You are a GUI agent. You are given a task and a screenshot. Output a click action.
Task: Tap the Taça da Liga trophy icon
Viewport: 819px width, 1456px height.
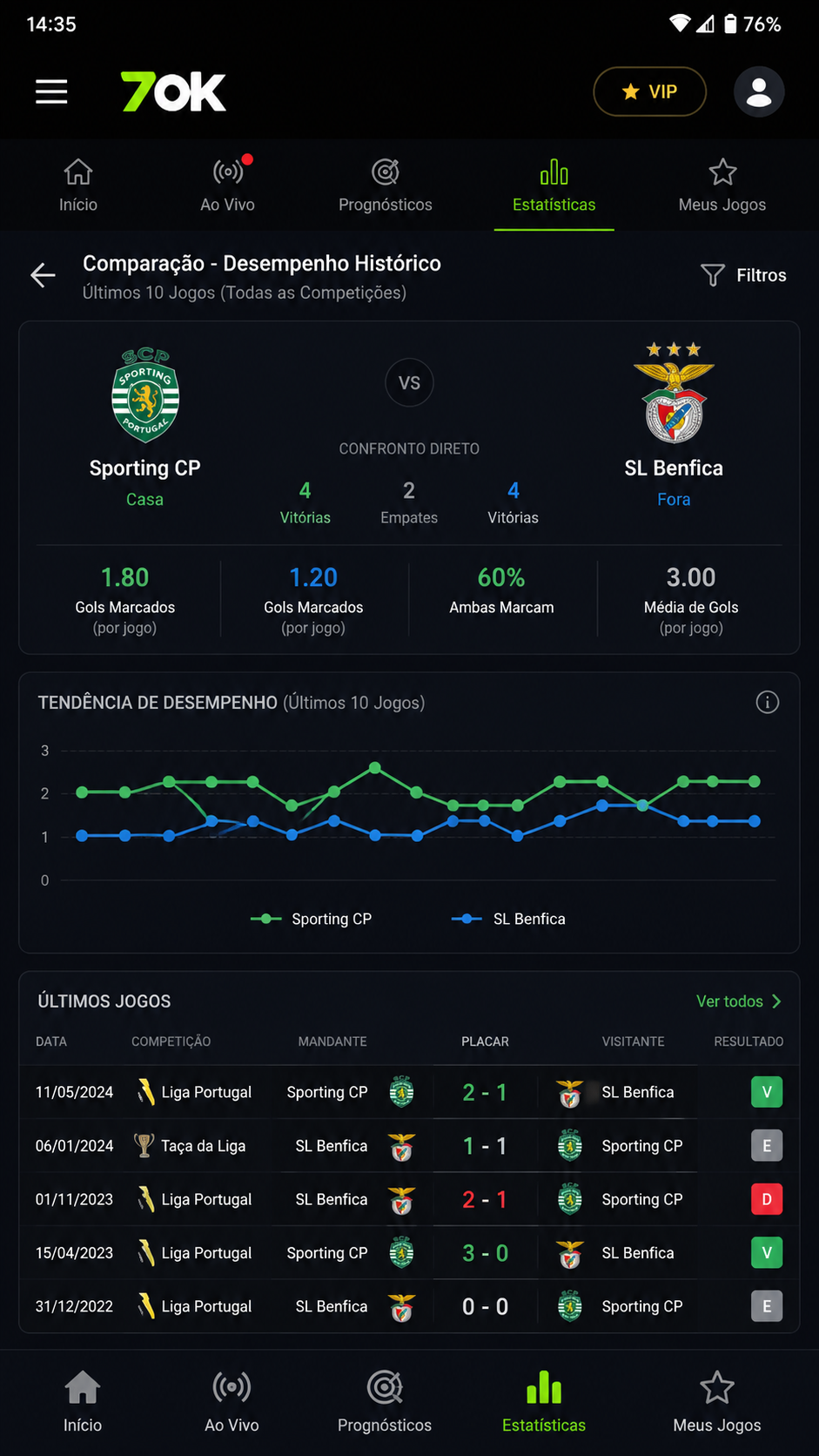(x=144, y=1145)
